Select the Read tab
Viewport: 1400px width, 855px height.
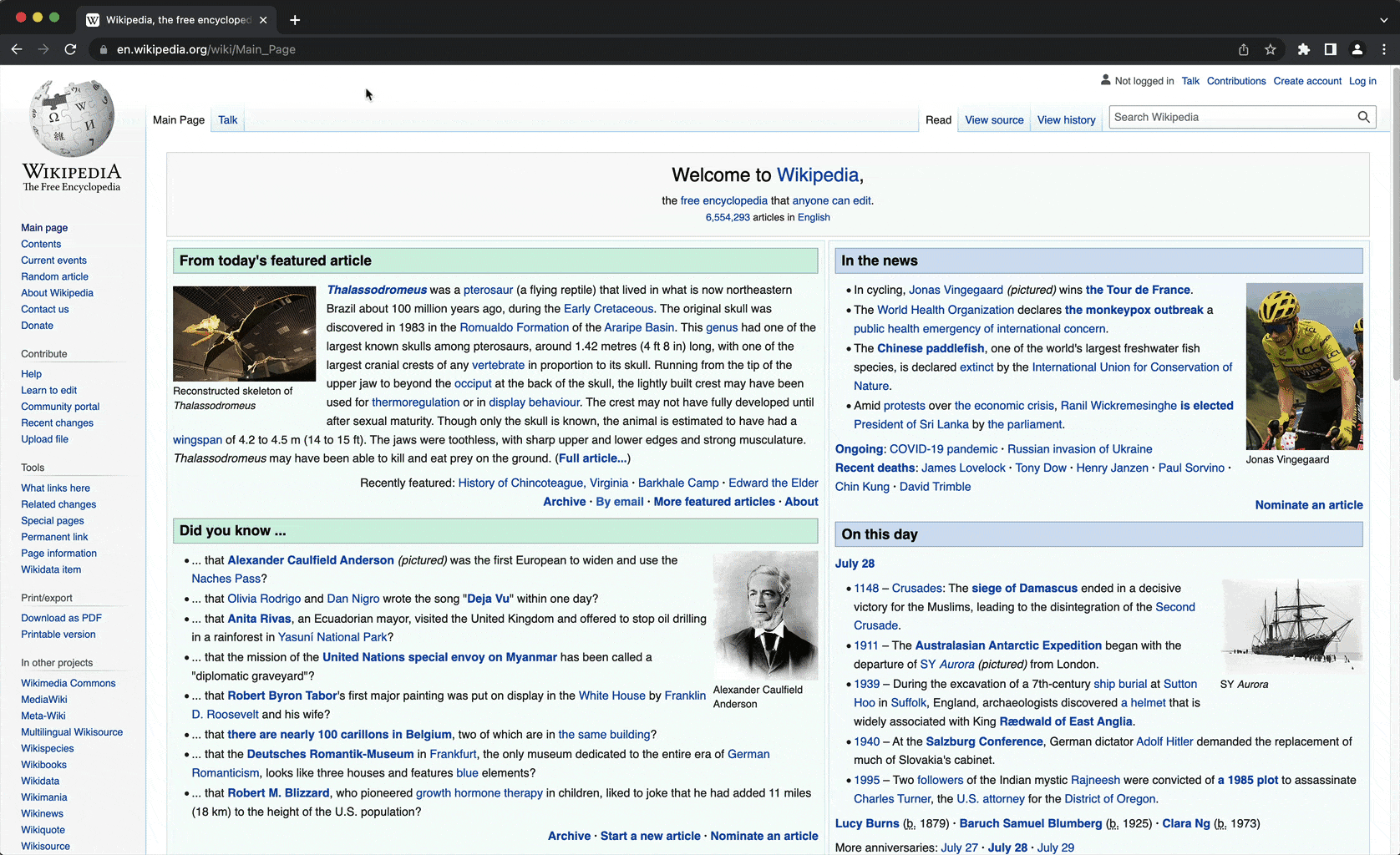pos(938,119)
